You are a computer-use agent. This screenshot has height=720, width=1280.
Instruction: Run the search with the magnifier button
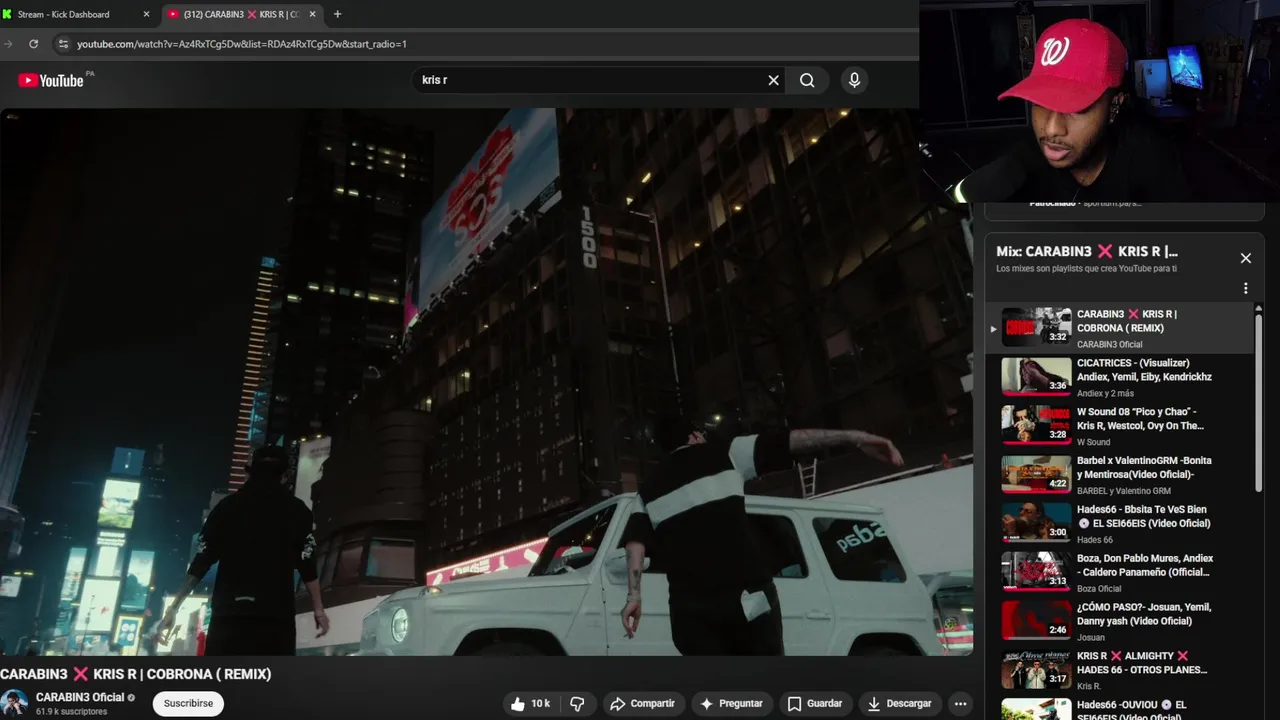click(807, 80)
